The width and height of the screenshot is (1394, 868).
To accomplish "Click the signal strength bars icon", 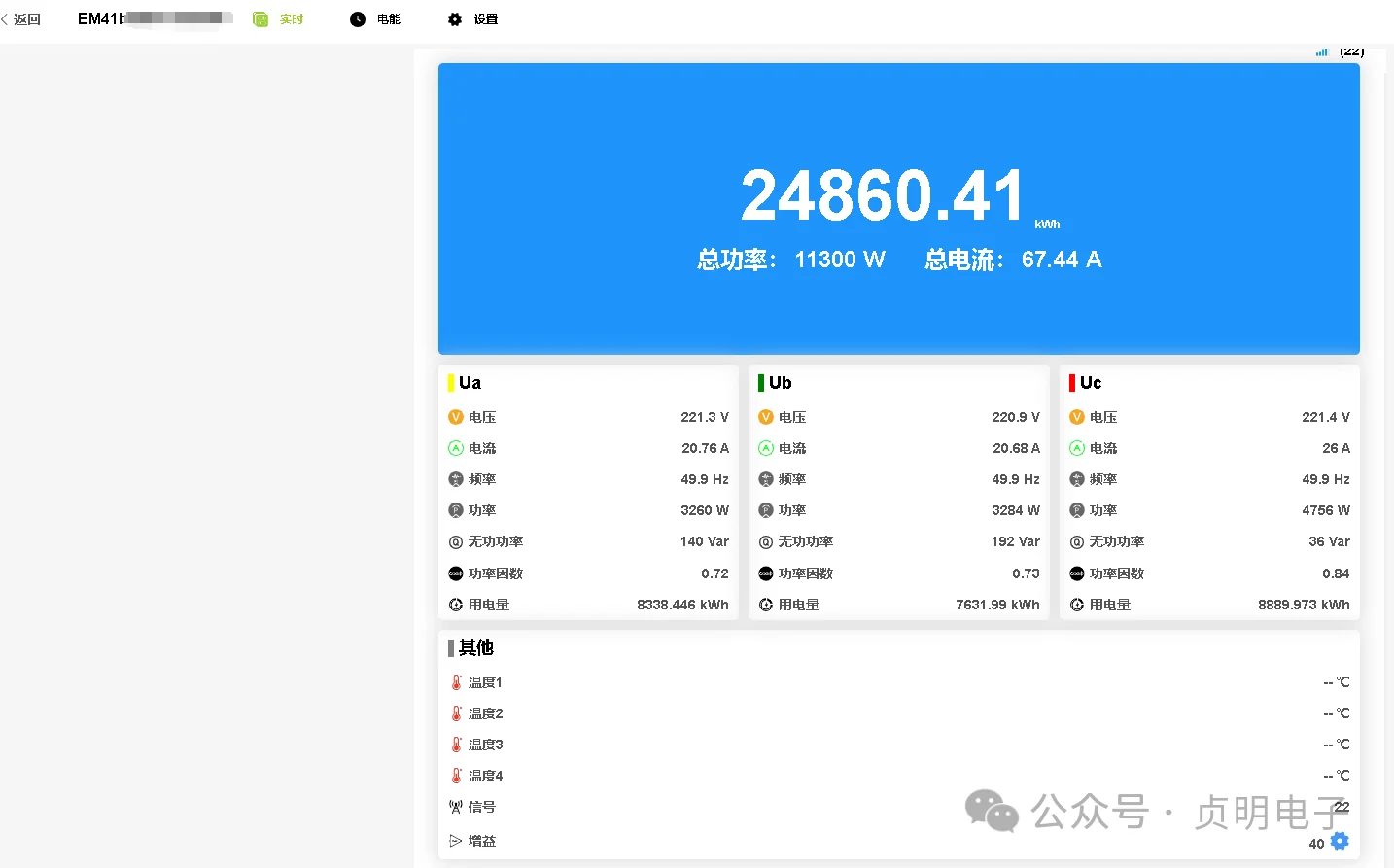I will tap(1321, 52).
